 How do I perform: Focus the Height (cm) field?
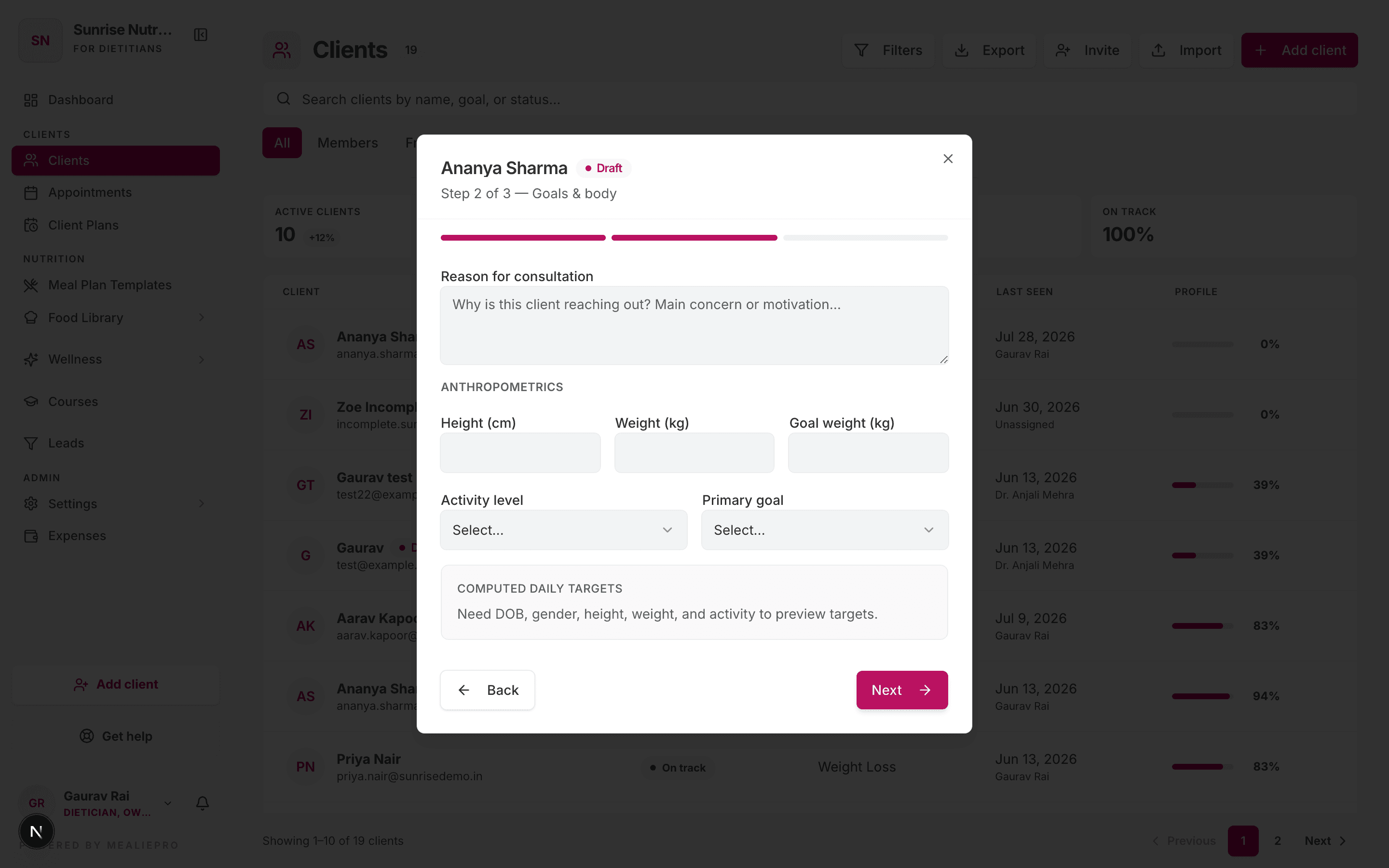520,452
